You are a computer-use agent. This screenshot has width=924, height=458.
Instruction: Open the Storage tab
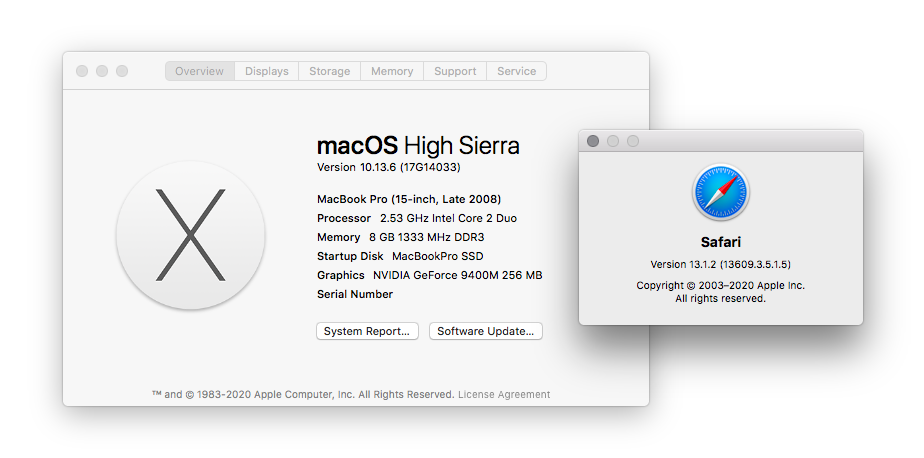click(329, 71)
